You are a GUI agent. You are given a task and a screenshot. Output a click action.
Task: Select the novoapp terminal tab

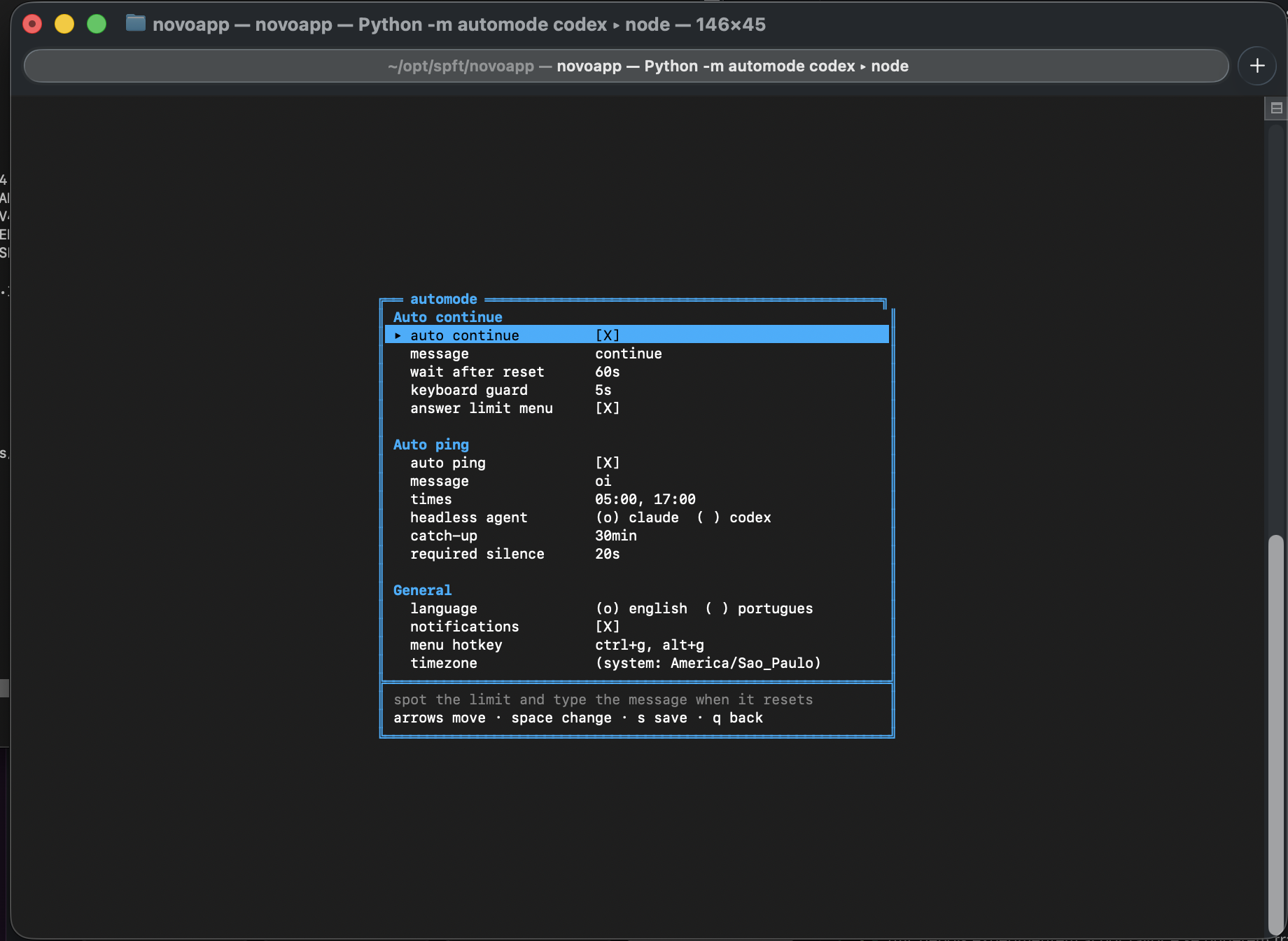point(626,66)
